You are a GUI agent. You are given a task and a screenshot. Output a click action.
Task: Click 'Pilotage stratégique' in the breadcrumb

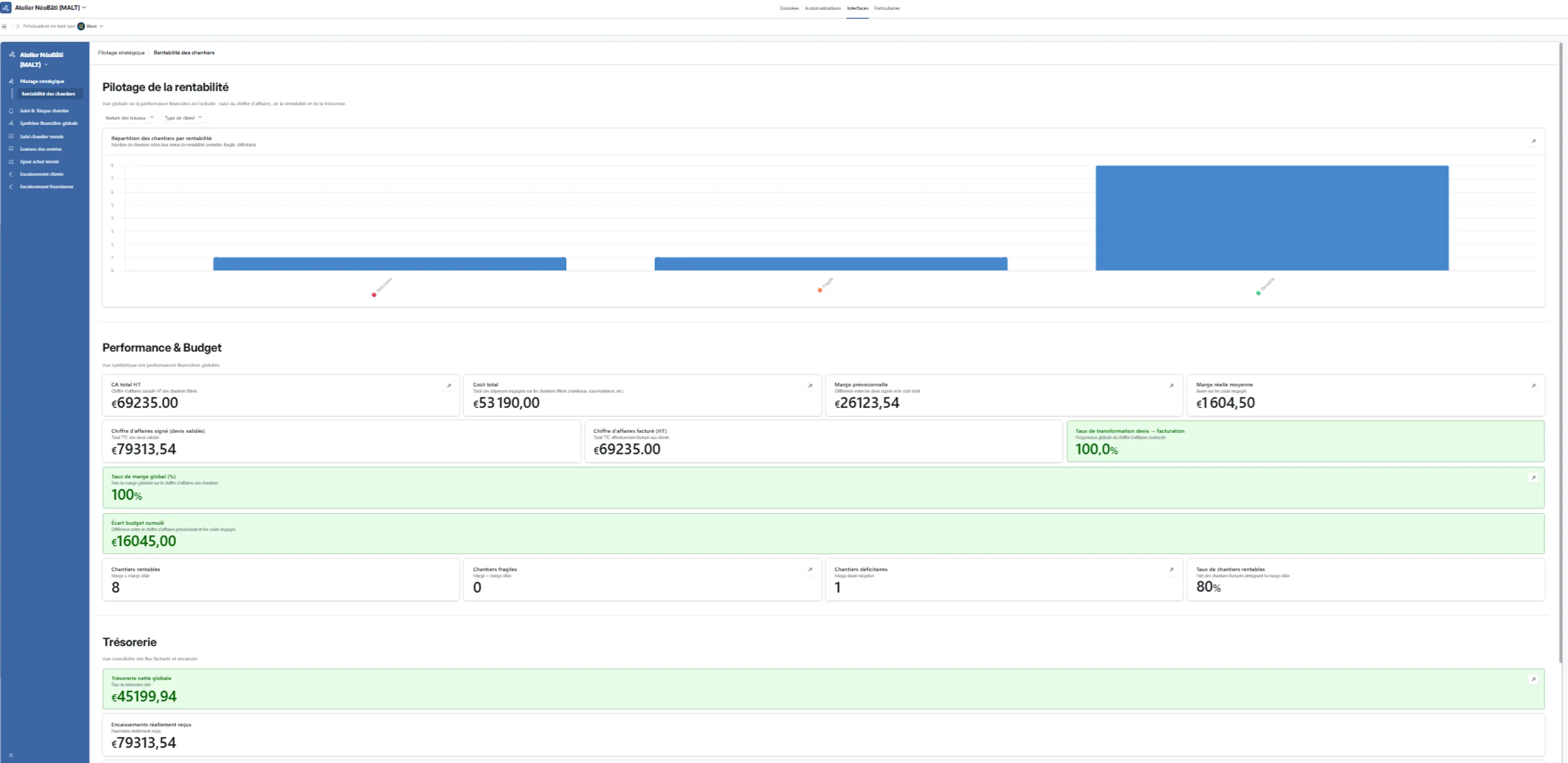coord(121,52)
